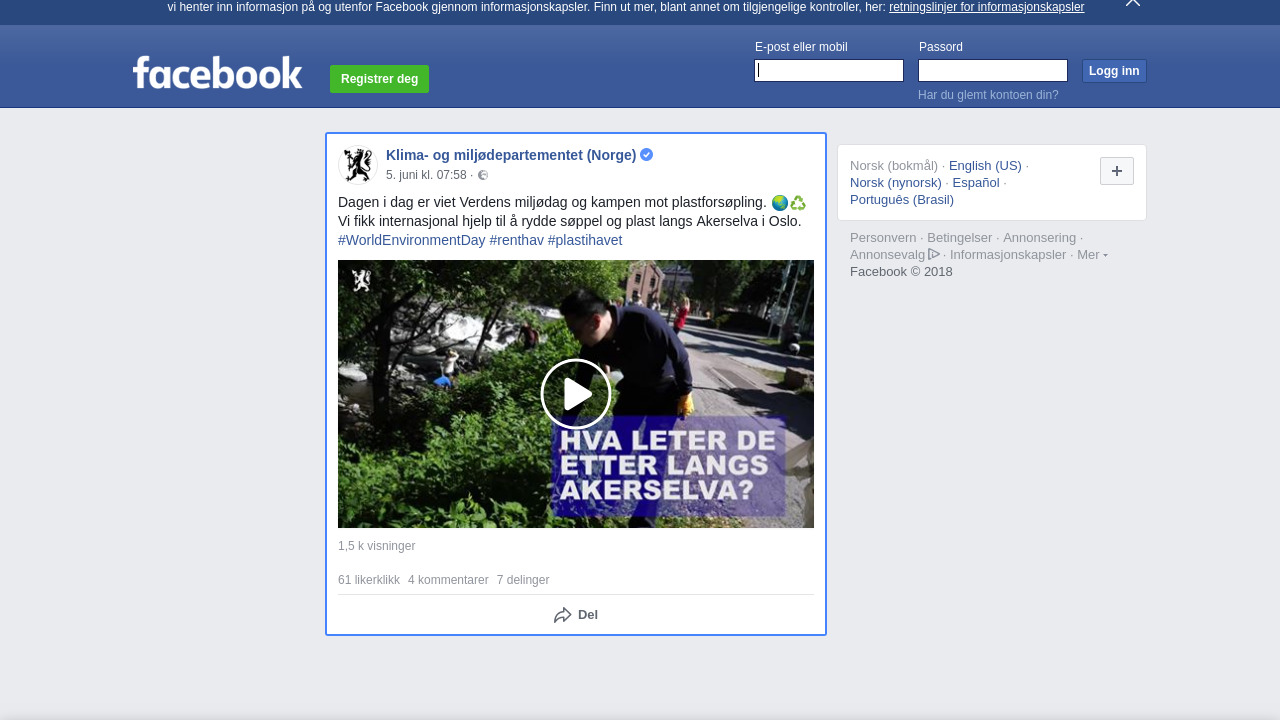Switch language to English (US)
This screenshot has height=720, width=1280.
985,166
